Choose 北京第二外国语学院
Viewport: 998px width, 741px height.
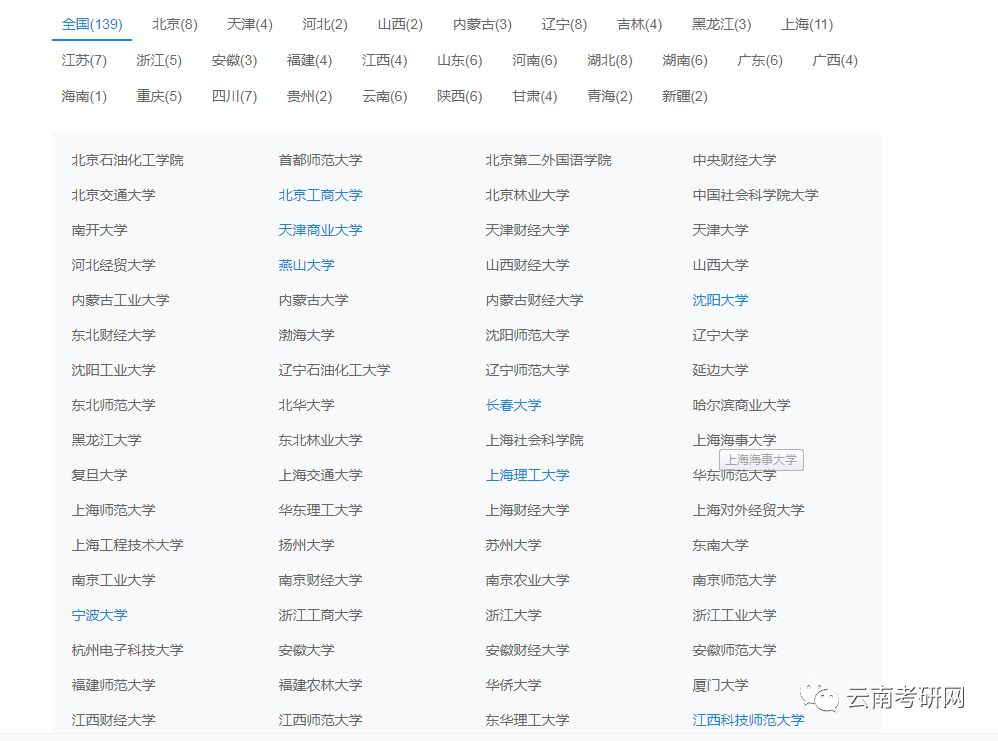(549, 160)
